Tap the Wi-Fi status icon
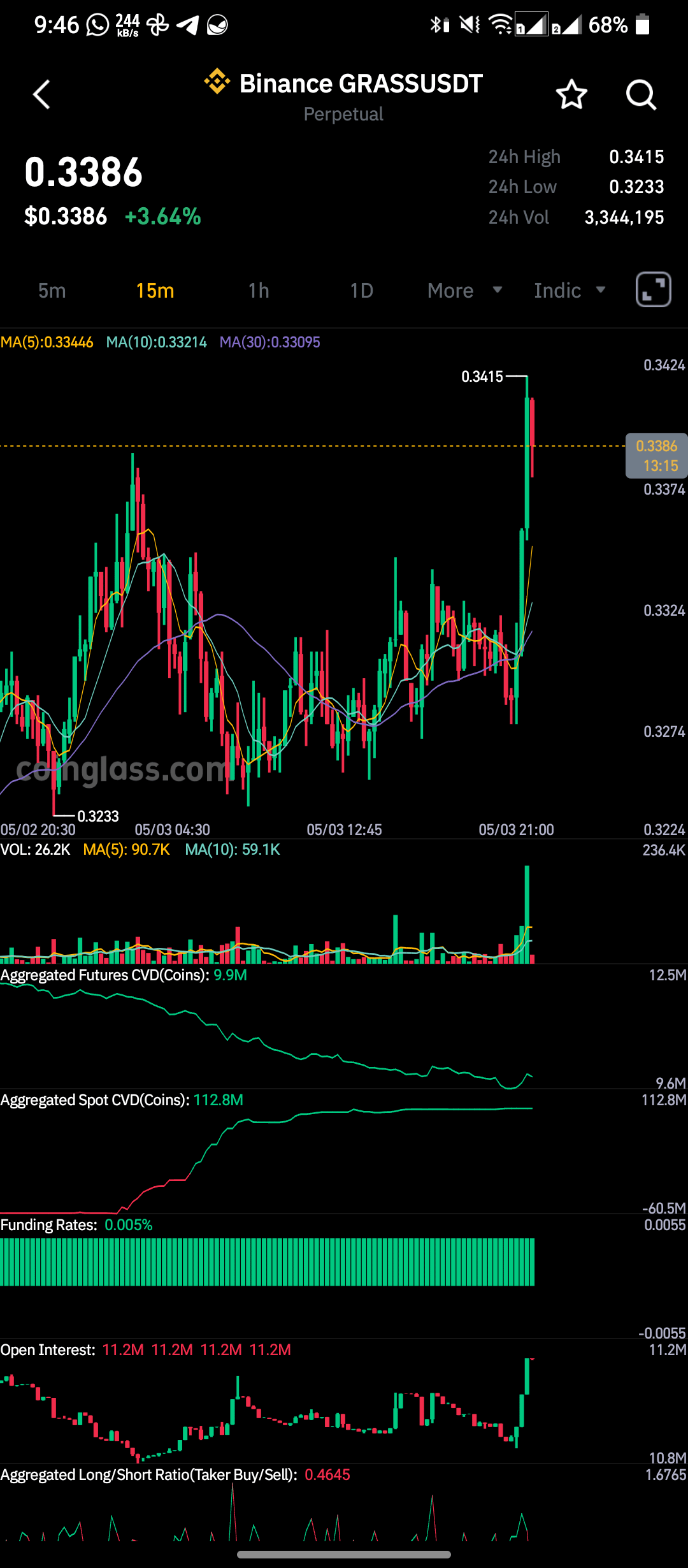The width and height of the screenshot is (688, 1568). tap(500, 25)
